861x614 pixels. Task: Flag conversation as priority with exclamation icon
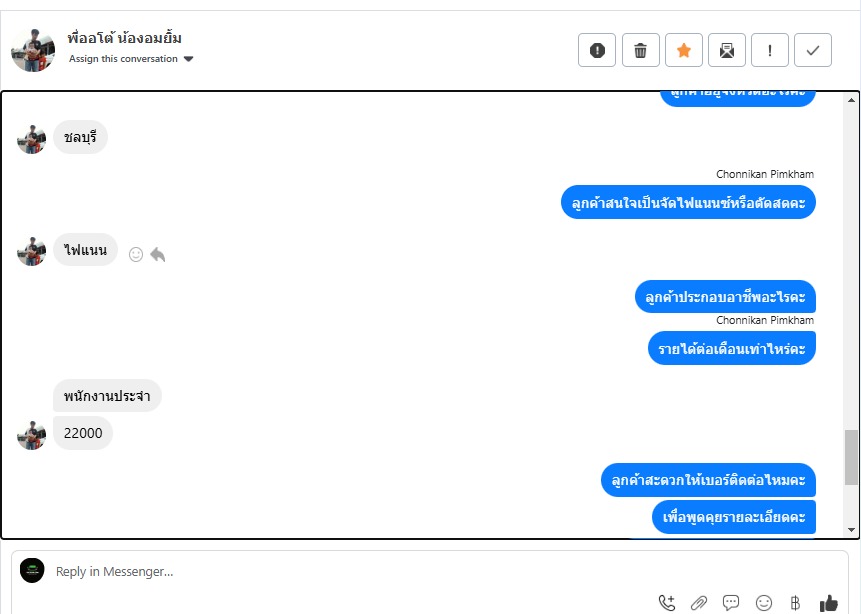click(x=770, y=51)
